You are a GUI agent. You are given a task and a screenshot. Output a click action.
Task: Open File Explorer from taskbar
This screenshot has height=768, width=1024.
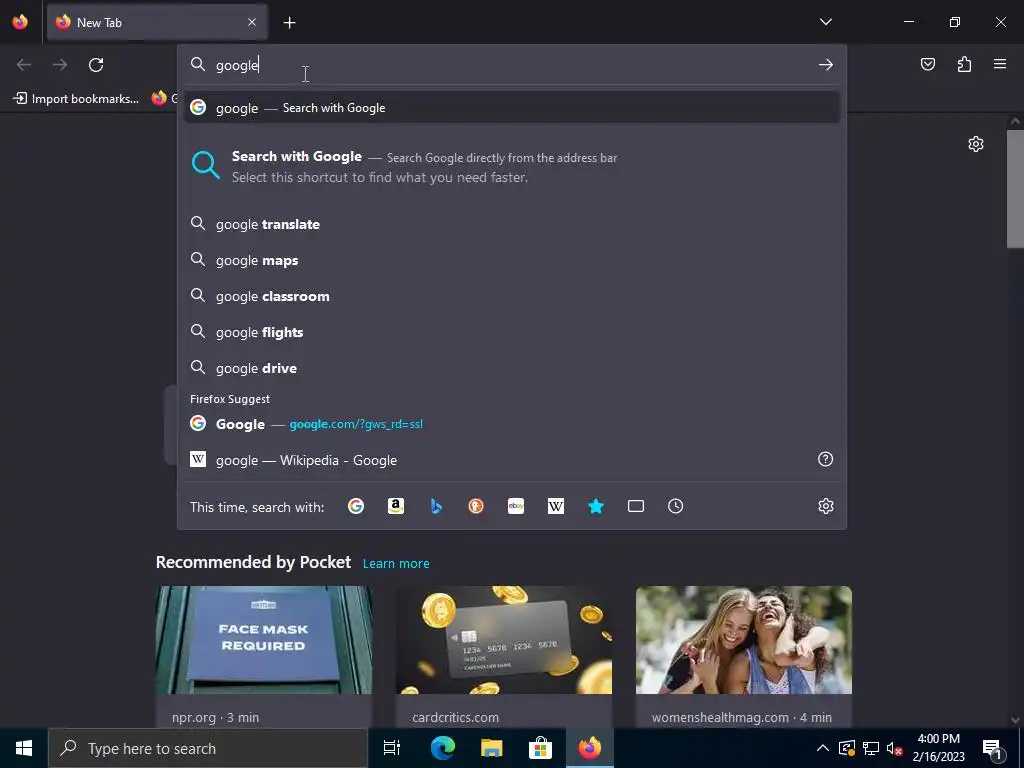click(x=491, y=748)
